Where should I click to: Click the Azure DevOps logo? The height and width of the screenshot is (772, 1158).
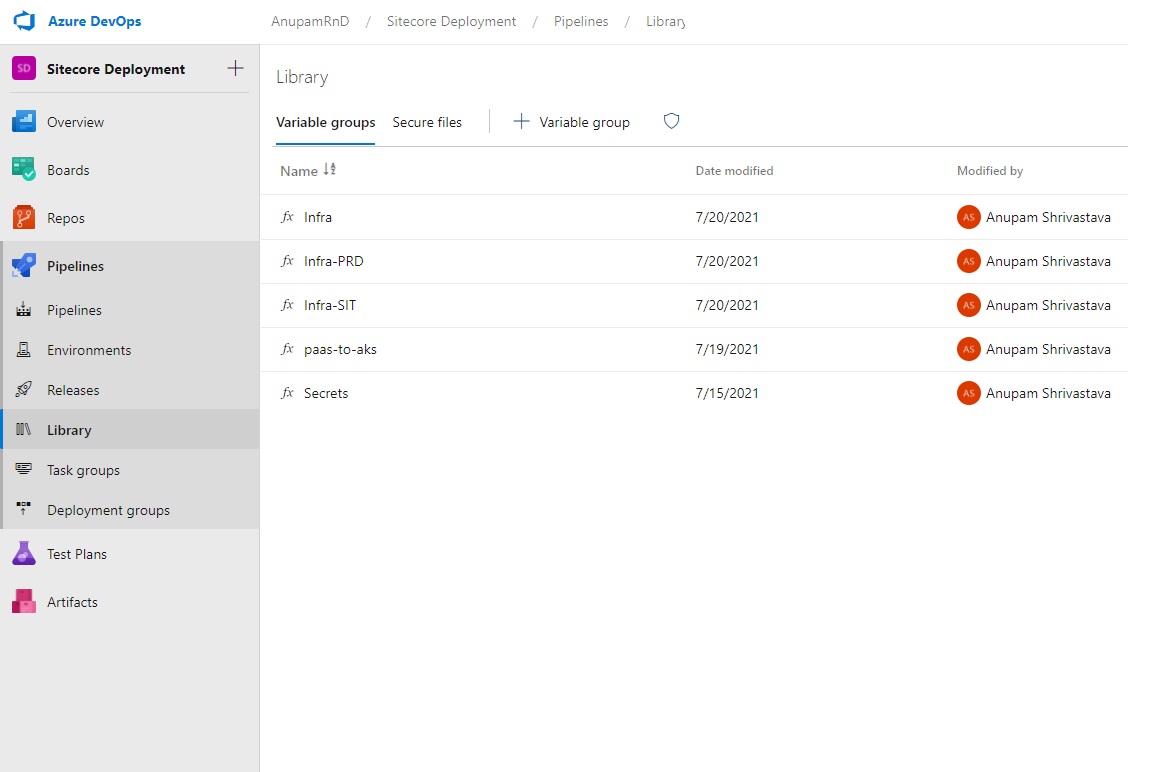tap(22, 21)
